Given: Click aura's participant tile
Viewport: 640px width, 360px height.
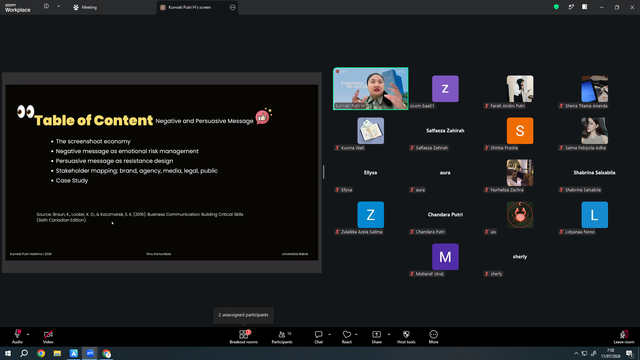Looking at the screenshot, I should click(x=445, y=173).
